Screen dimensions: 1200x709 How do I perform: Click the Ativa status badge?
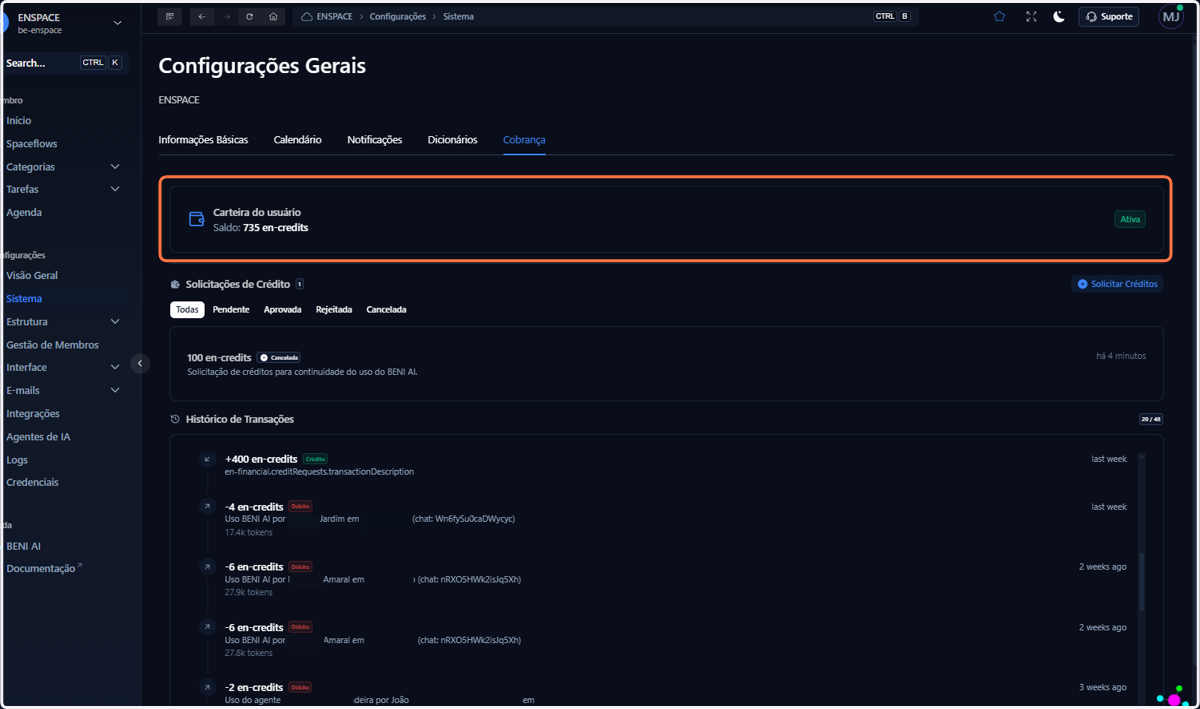pyautogui.click(x=1130, y=219)
